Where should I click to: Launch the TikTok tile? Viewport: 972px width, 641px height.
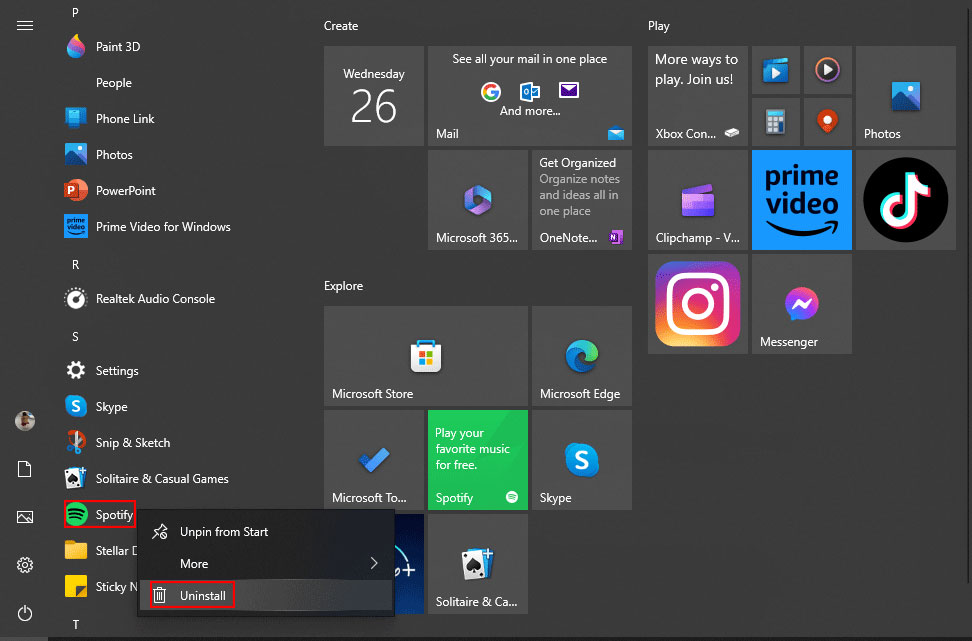(906, 200)
